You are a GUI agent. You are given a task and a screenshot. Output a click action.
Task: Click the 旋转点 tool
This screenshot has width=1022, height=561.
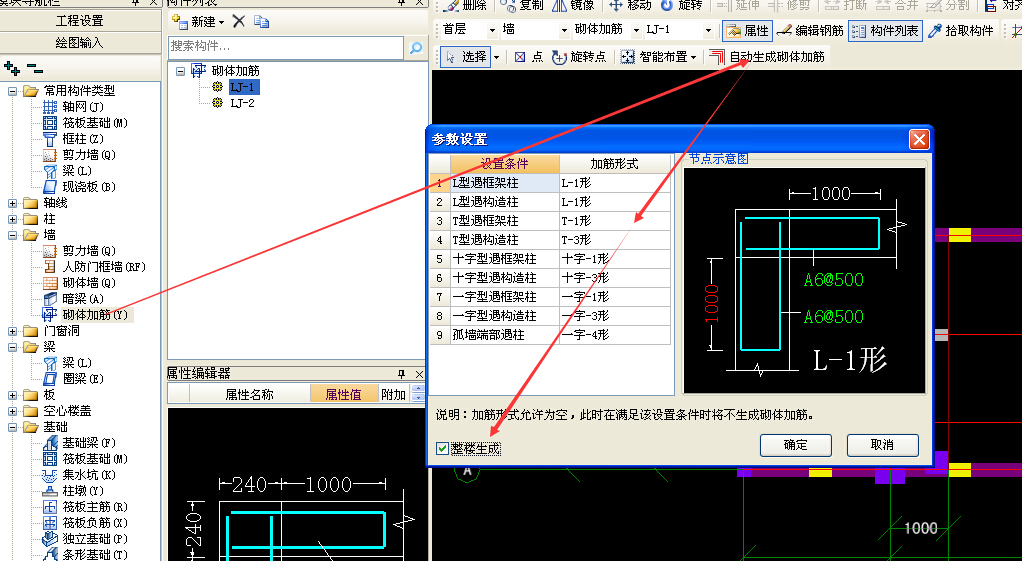(579, 57)
